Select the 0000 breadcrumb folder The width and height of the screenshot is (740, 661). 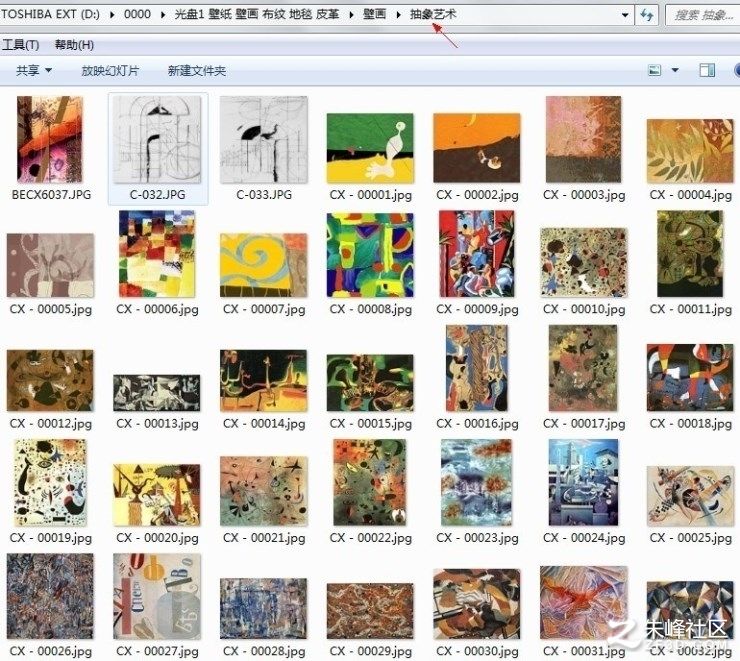click(x=137, y=14)
